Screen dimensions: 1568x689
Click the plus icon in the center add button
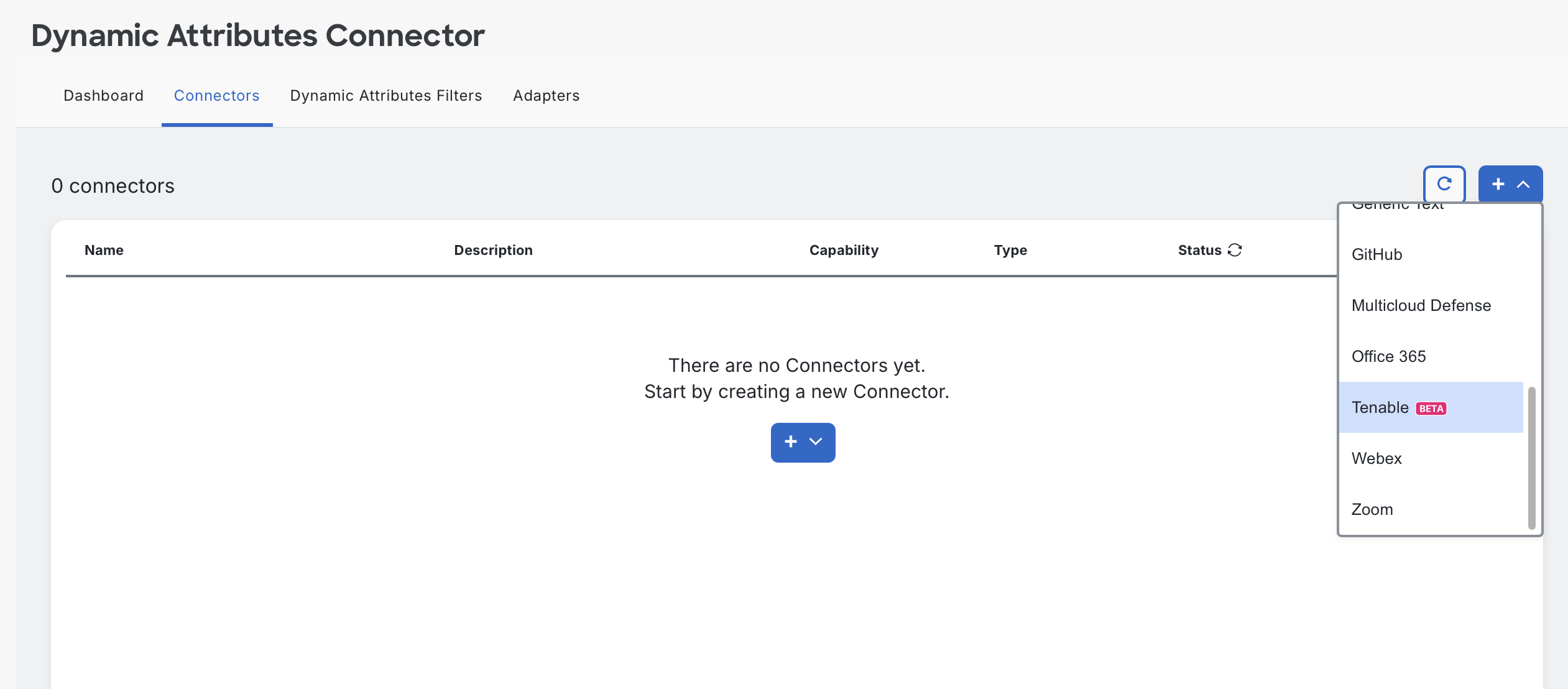tap(790, 442)
